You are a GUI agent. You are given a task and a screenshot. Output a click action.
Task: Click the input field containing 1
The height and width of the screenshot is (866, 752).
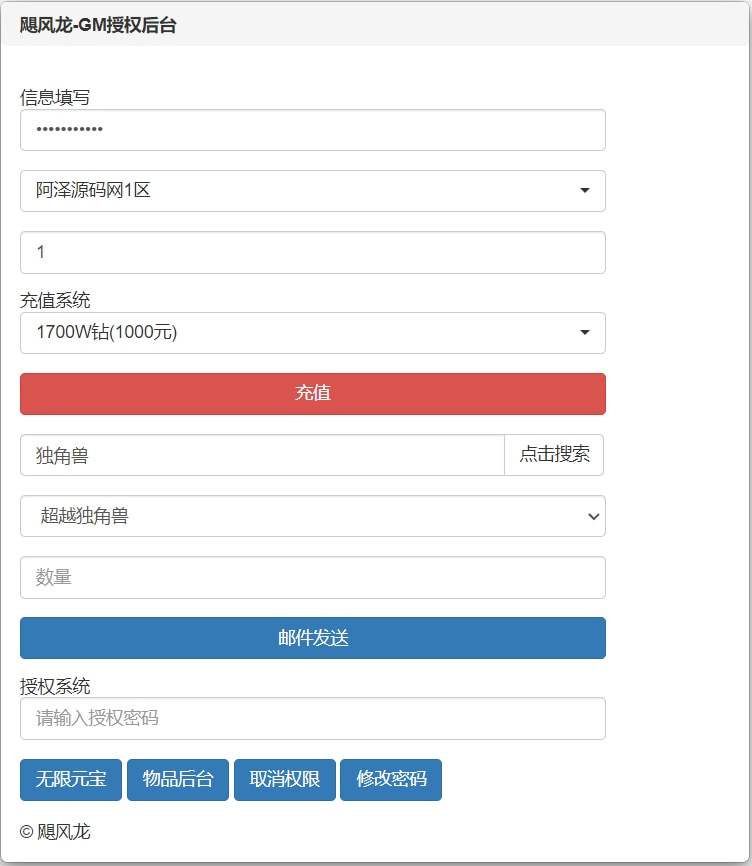(312, 252)
